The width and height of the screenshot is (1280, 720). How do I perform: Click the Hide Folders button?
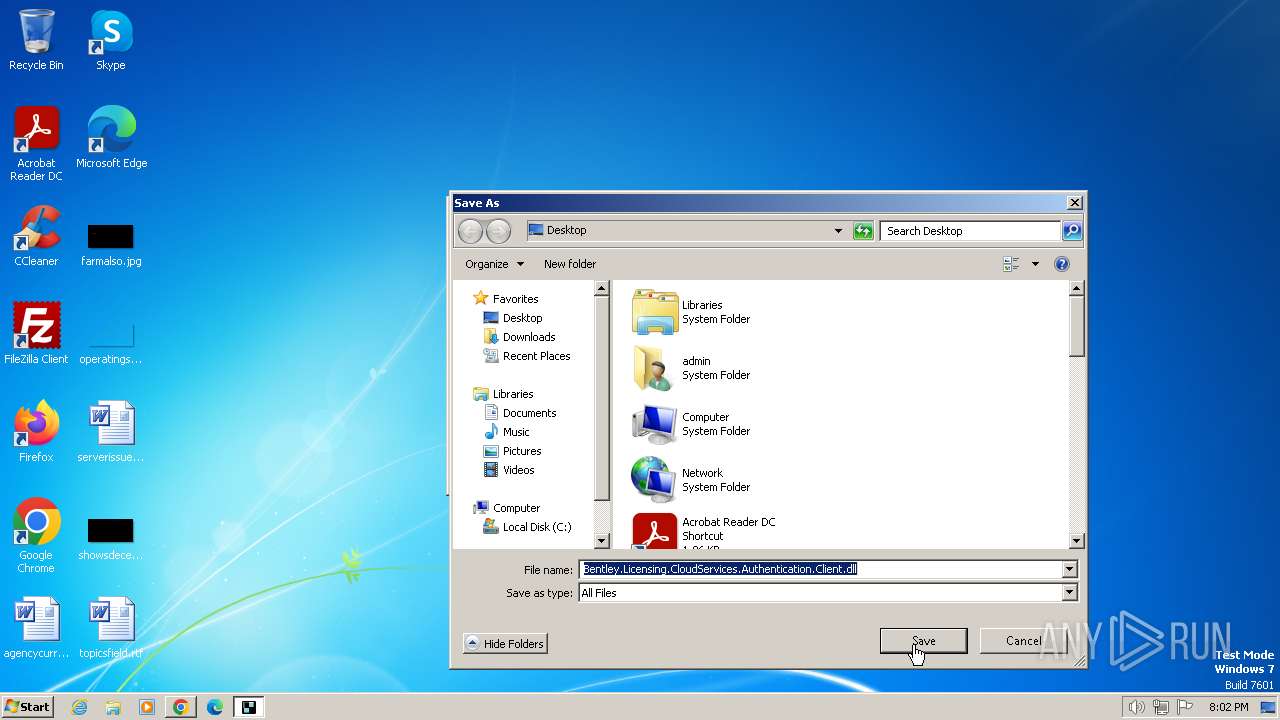point(505,644)
